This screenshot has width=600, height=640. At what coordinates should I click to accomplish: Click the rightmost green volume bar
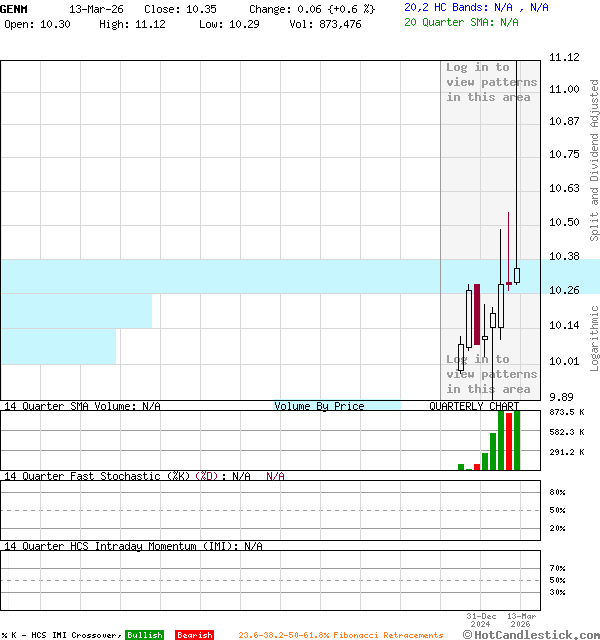[517, 439]
